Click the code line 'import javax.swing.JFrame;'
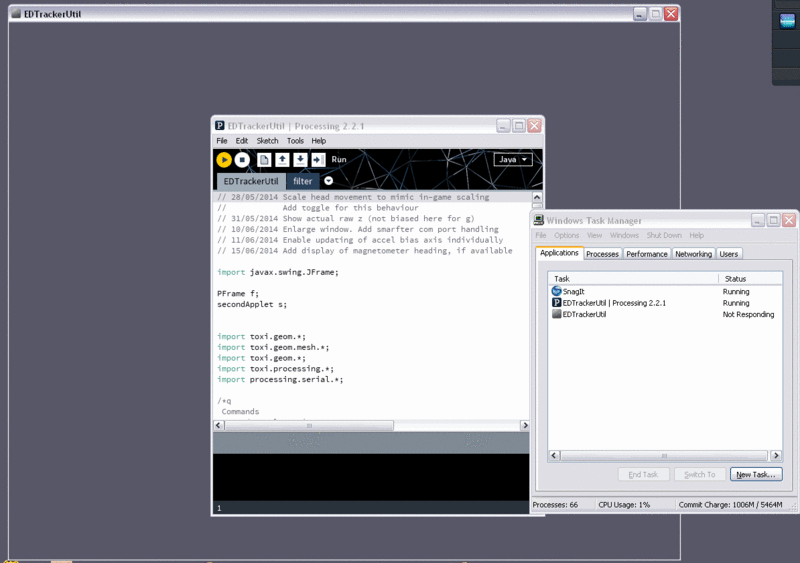 pos(278,272)
